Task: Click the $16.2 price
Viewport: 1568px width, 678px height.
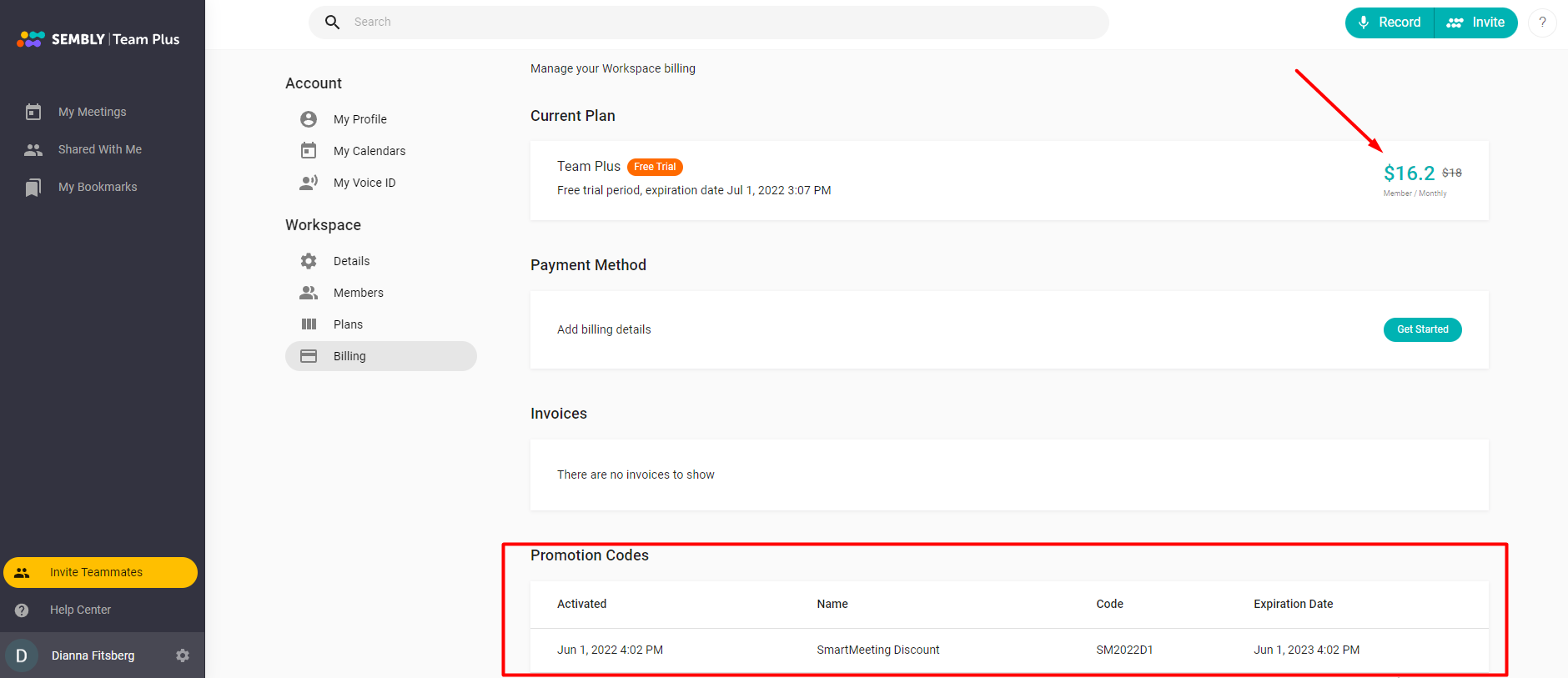Action: pos(1410,173)
